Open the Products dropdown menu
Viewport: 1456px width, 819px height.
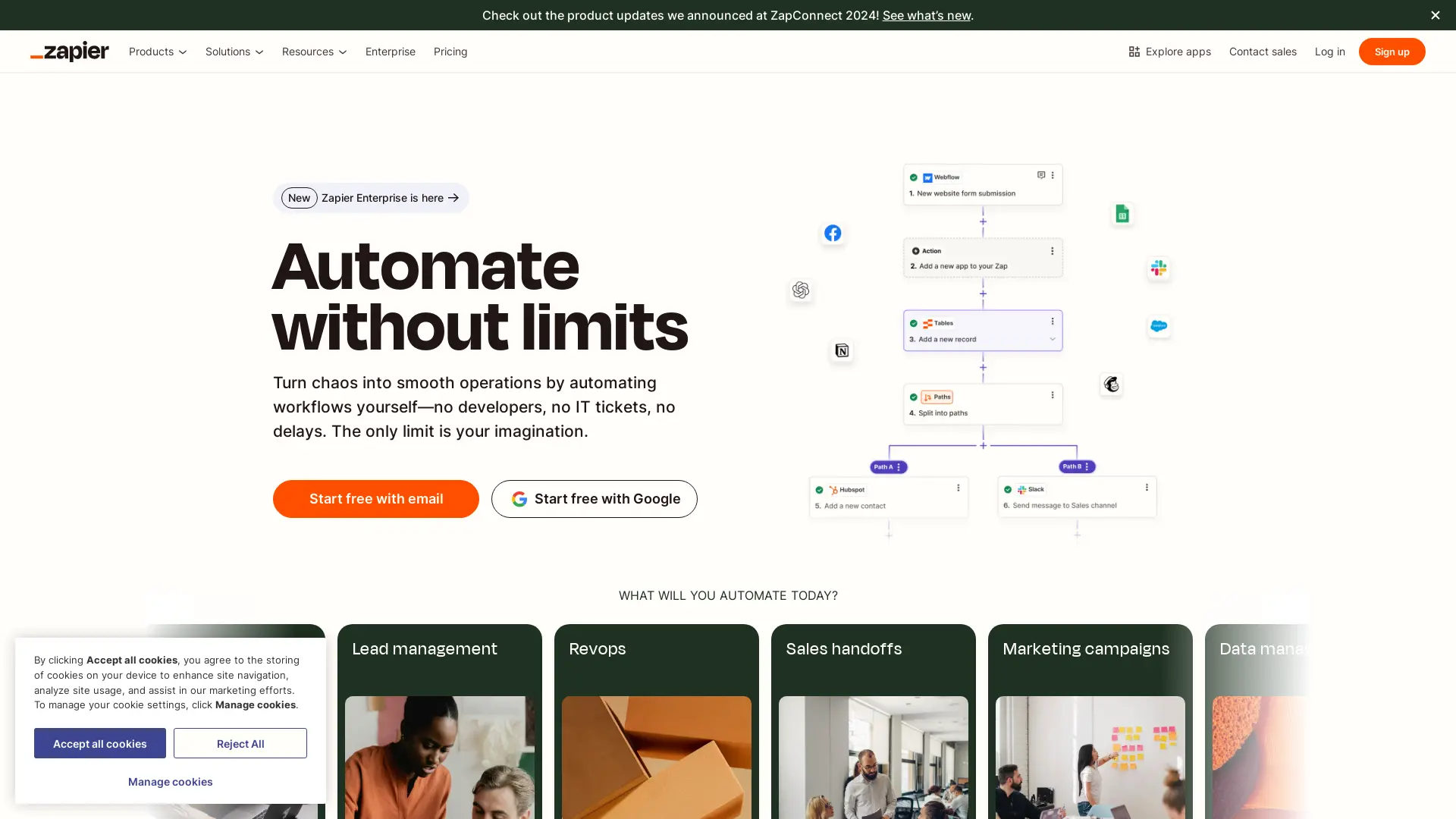point(157,52)
